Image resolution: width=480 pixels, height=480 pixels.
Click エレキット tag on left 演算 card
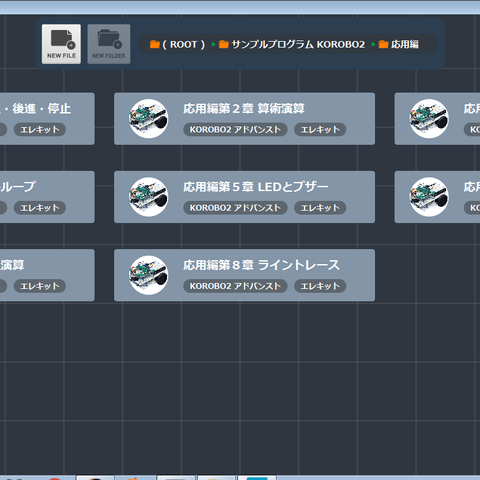tap(40, 286)
